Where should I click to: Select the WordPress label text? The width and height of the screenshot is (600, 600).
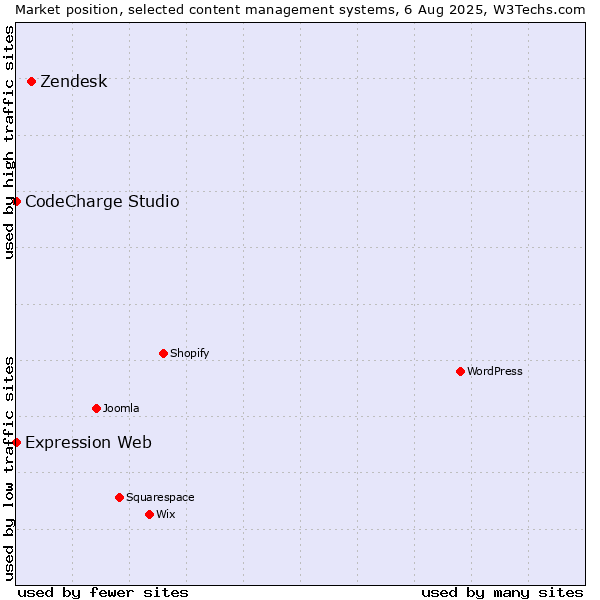pos(495,371)
